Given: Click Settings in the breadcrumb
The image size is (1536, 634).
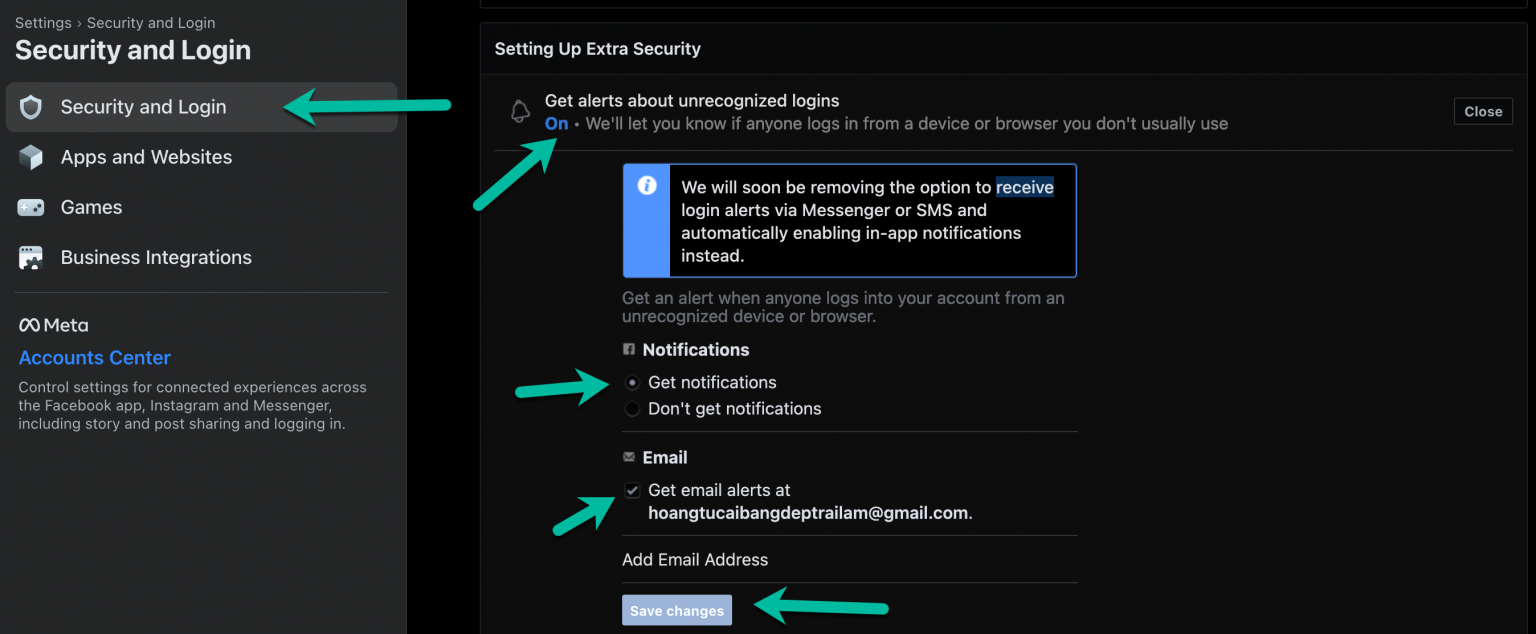Looking at the screenshot, I should tap(43, 23).
